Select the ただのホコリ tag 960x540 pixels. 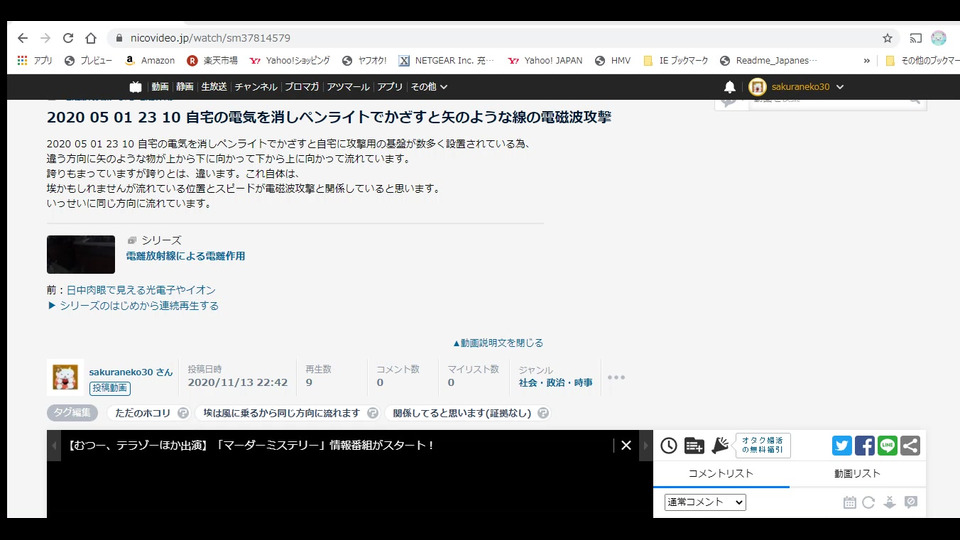pos(143,413)
